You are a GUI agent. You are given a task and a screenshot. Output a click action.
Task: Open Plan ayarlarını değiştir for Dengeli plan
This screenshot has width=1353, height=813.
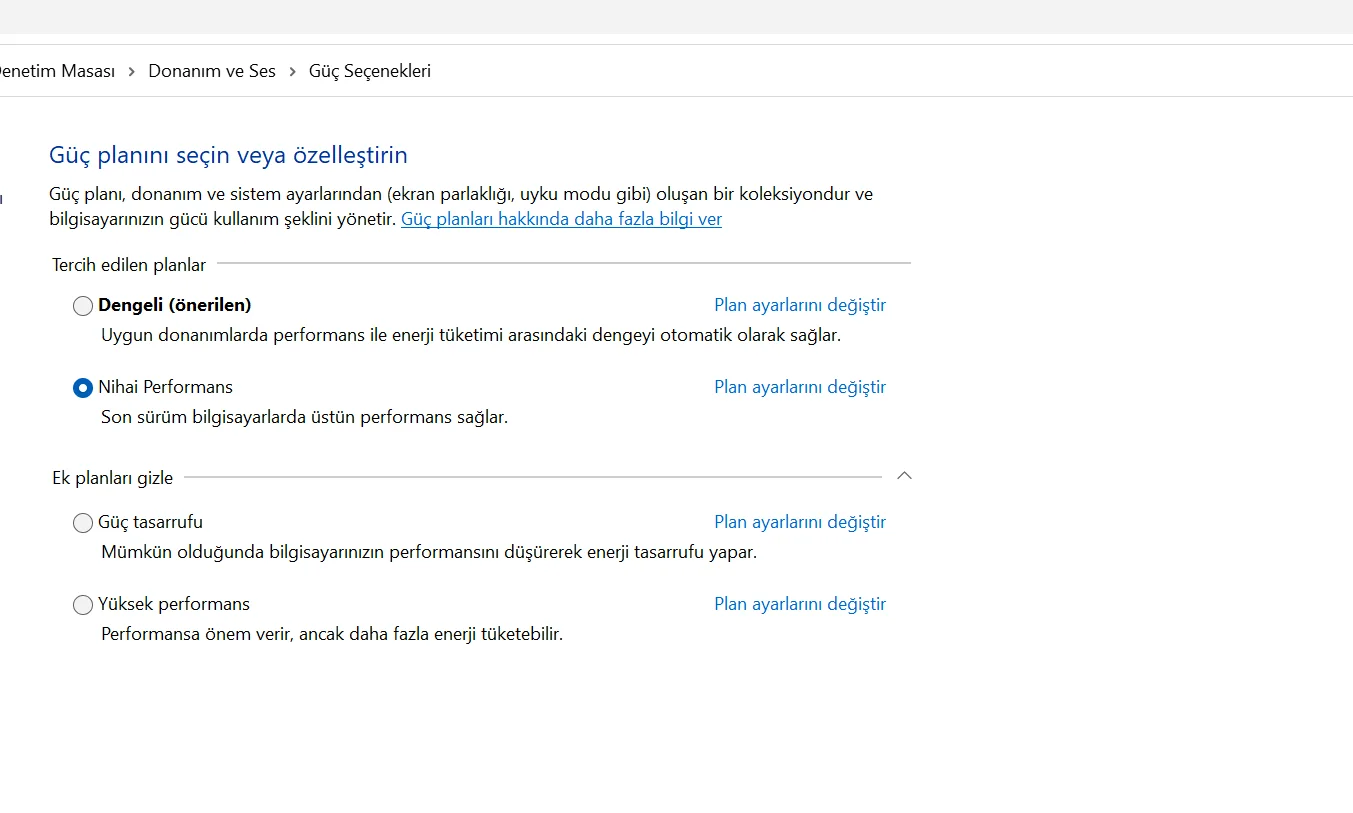pos(800,305)
